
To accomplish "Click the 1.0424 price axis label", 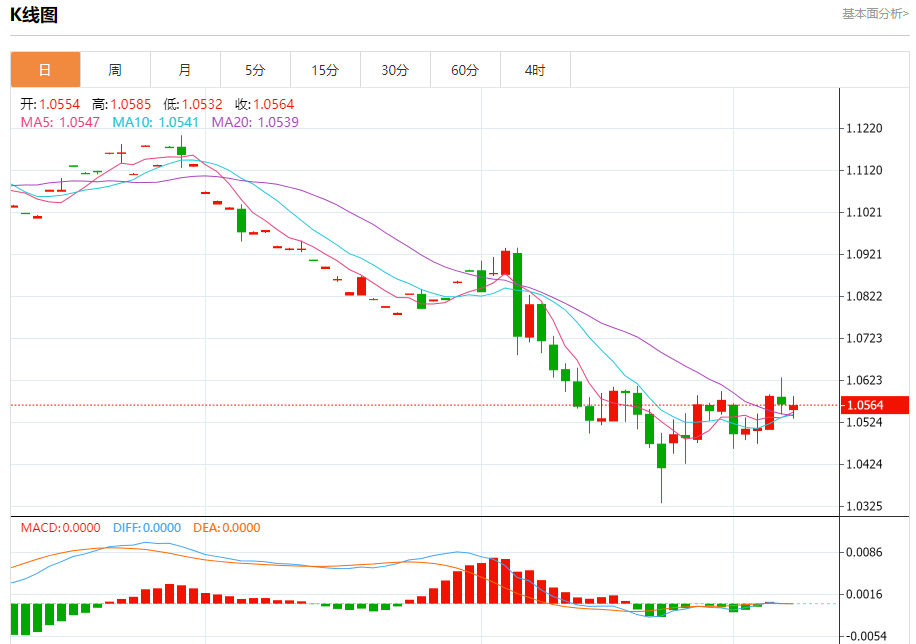I will pyautogui.click(x=864, y=465).
